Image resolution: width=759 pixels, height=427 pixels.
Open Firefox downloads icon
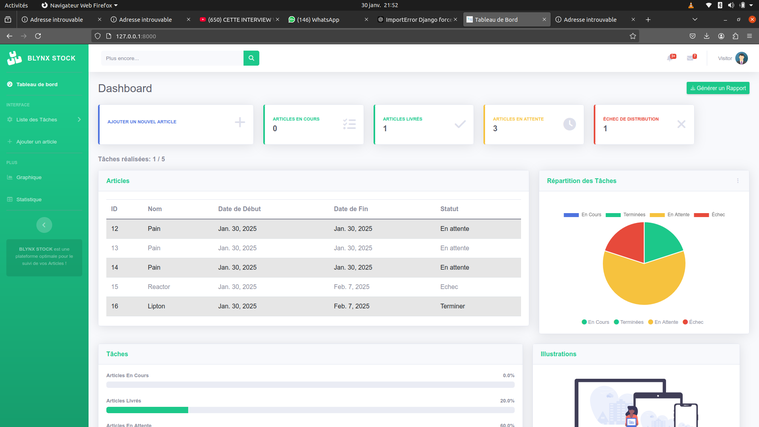pos(707,36)
